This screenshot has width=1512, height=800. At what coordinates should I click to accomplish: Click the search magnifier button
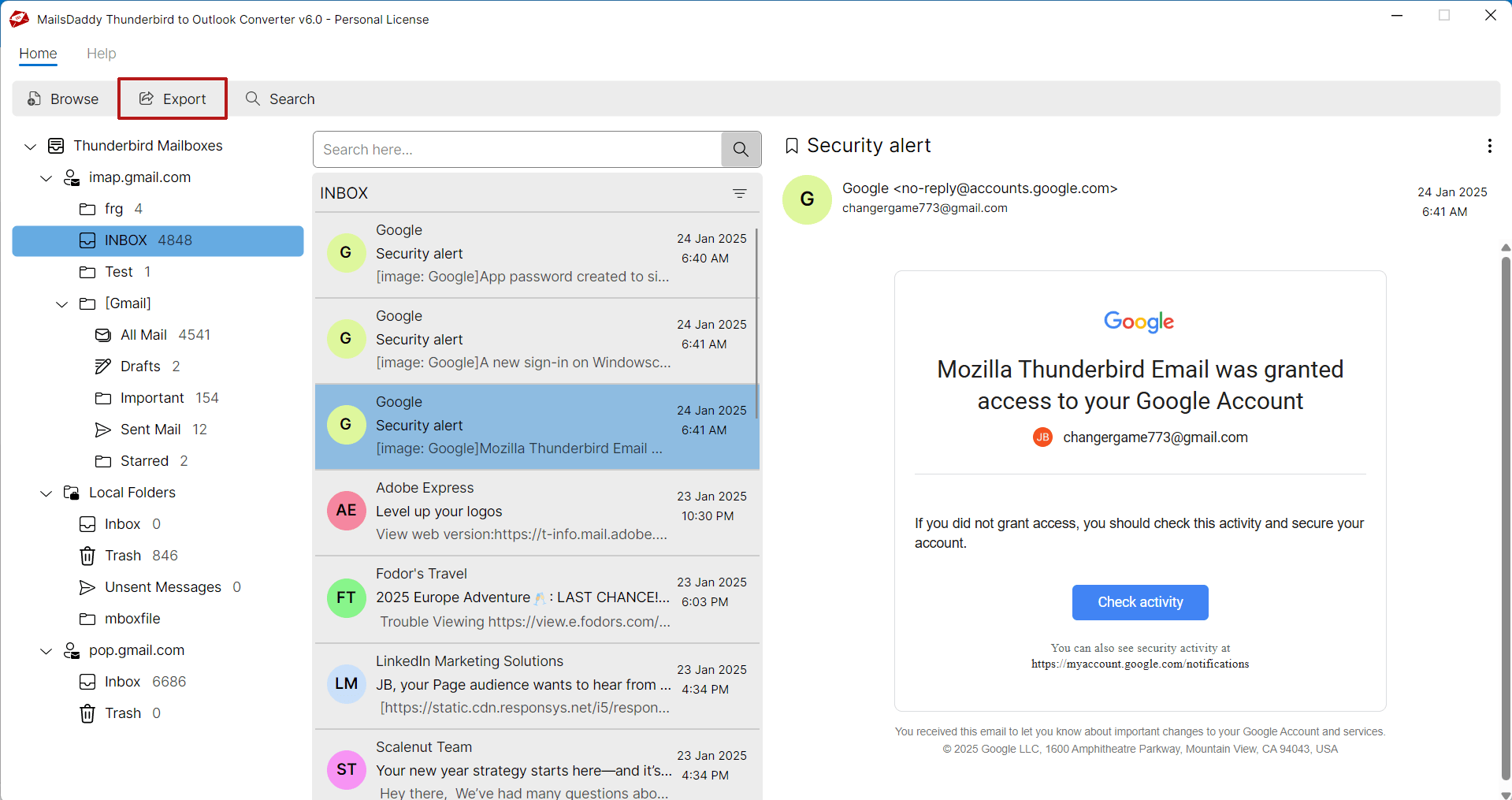pyautogui.click(x=741, y=149)
